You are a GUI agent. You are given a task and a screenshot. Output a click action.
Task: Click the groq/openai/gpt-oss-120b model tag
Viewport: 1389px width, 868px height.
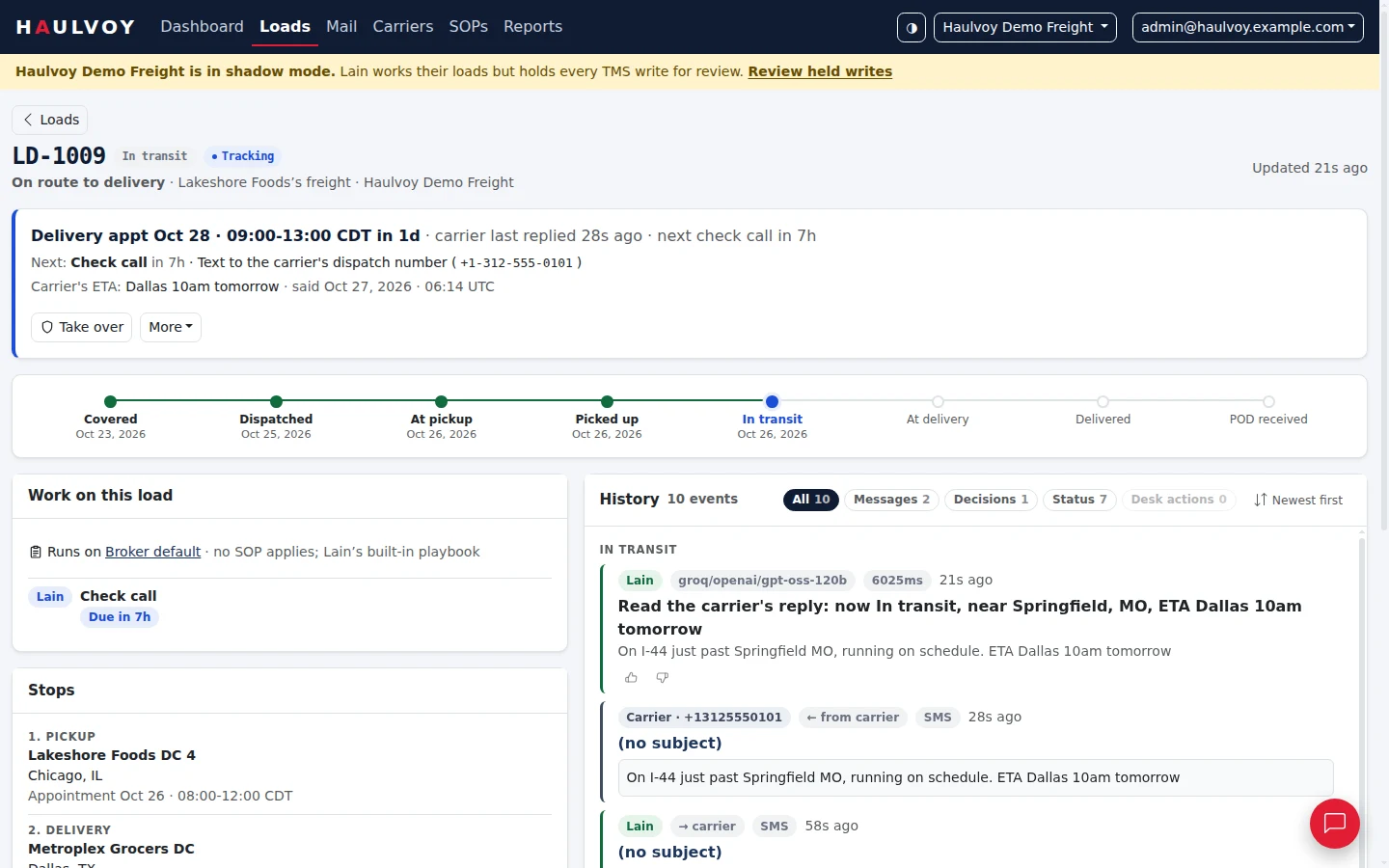click(x=762, y=581)
